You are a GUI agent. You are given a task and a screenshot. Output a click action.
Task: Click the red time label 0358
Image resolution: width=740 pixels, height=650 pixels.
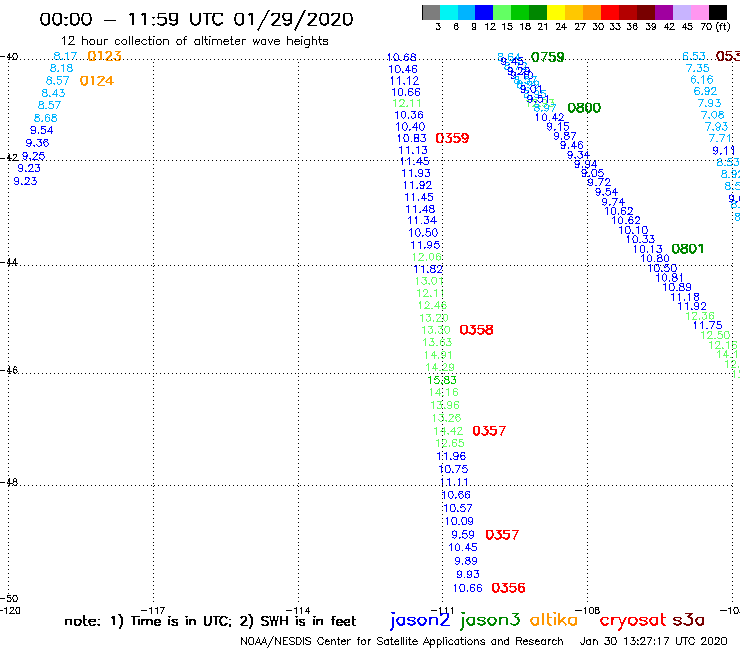pyautogui.click(x=476, y=330)
